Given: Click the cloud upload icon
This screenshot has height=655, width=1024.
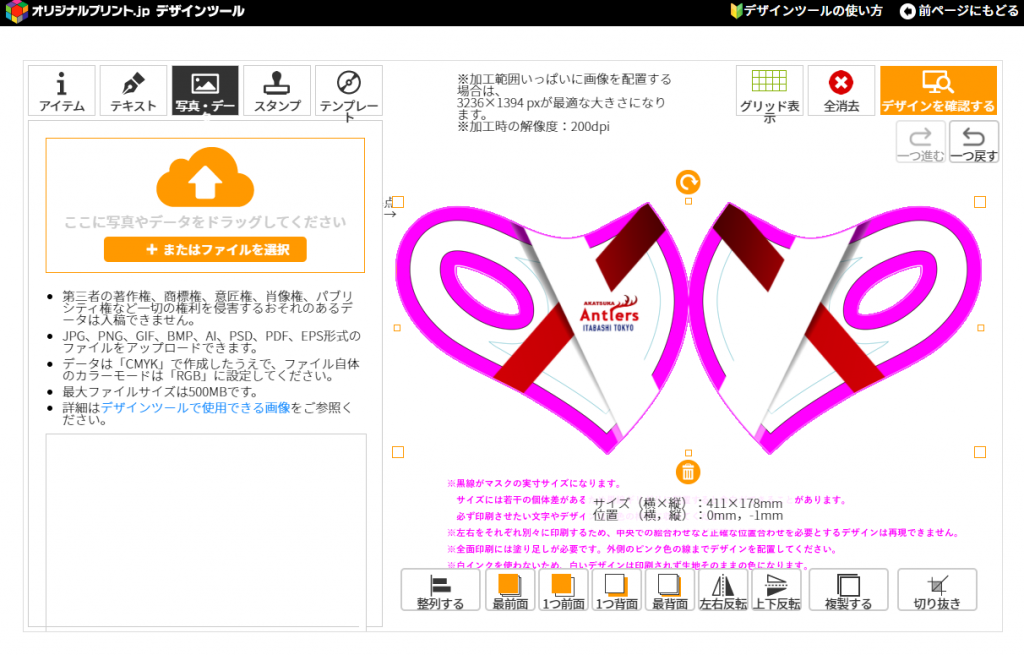Looking at the screenshot, I should point(205,177).
